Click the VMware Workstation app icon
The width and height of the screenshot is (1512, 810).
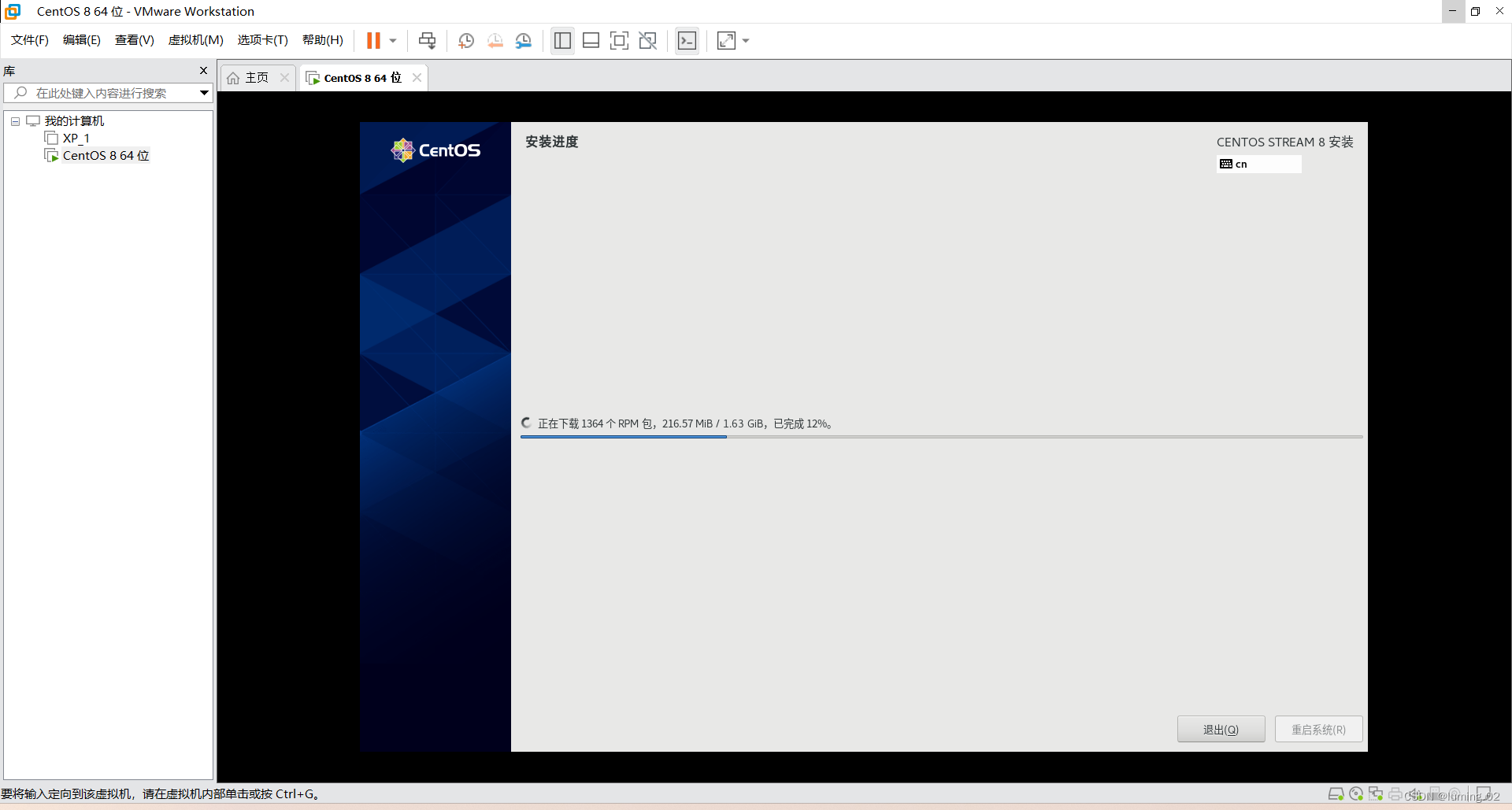tap(13, 11)
